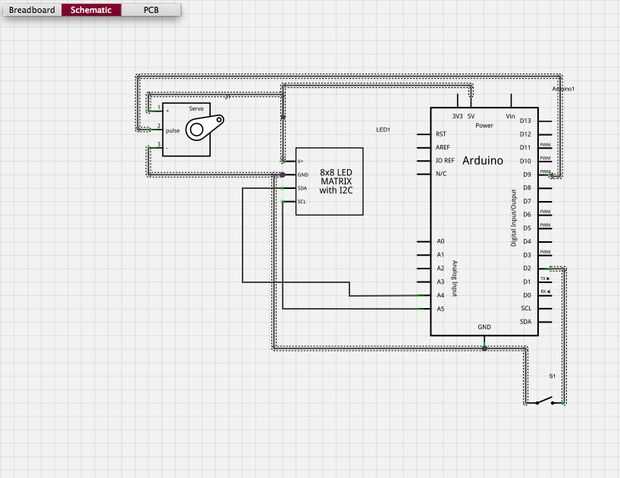620x478 pixels.
Task: Select the S1 switch symbol
Action: pos(544,402)
